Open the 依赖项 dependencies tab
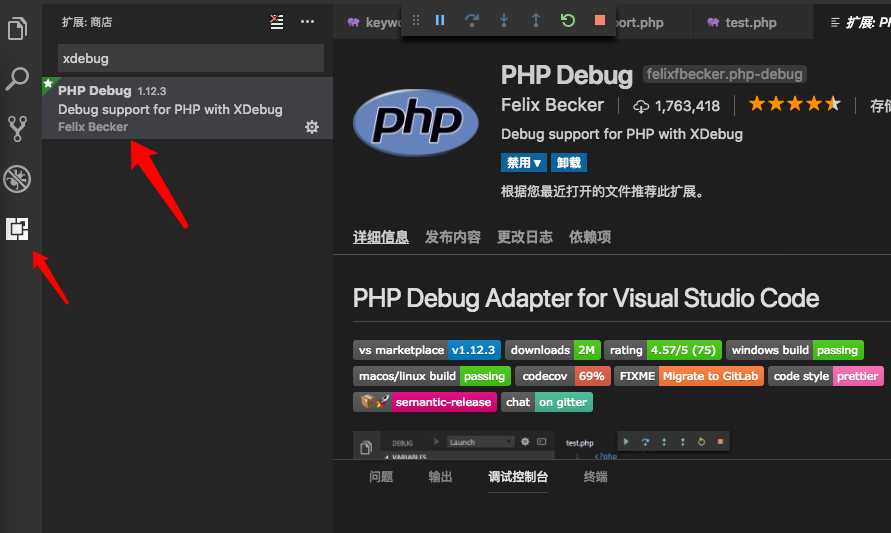Viewport: 891px width, 533px height. coord(590,237)
